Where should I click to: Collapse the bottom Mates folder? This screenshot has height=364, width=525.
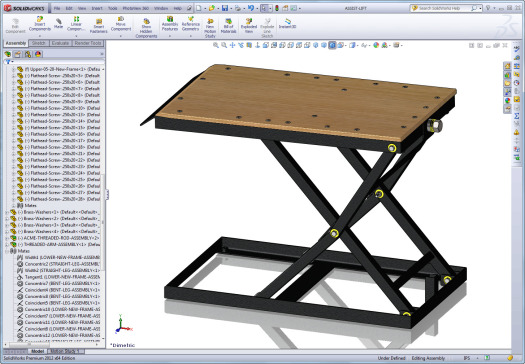(x=7, y=251)
